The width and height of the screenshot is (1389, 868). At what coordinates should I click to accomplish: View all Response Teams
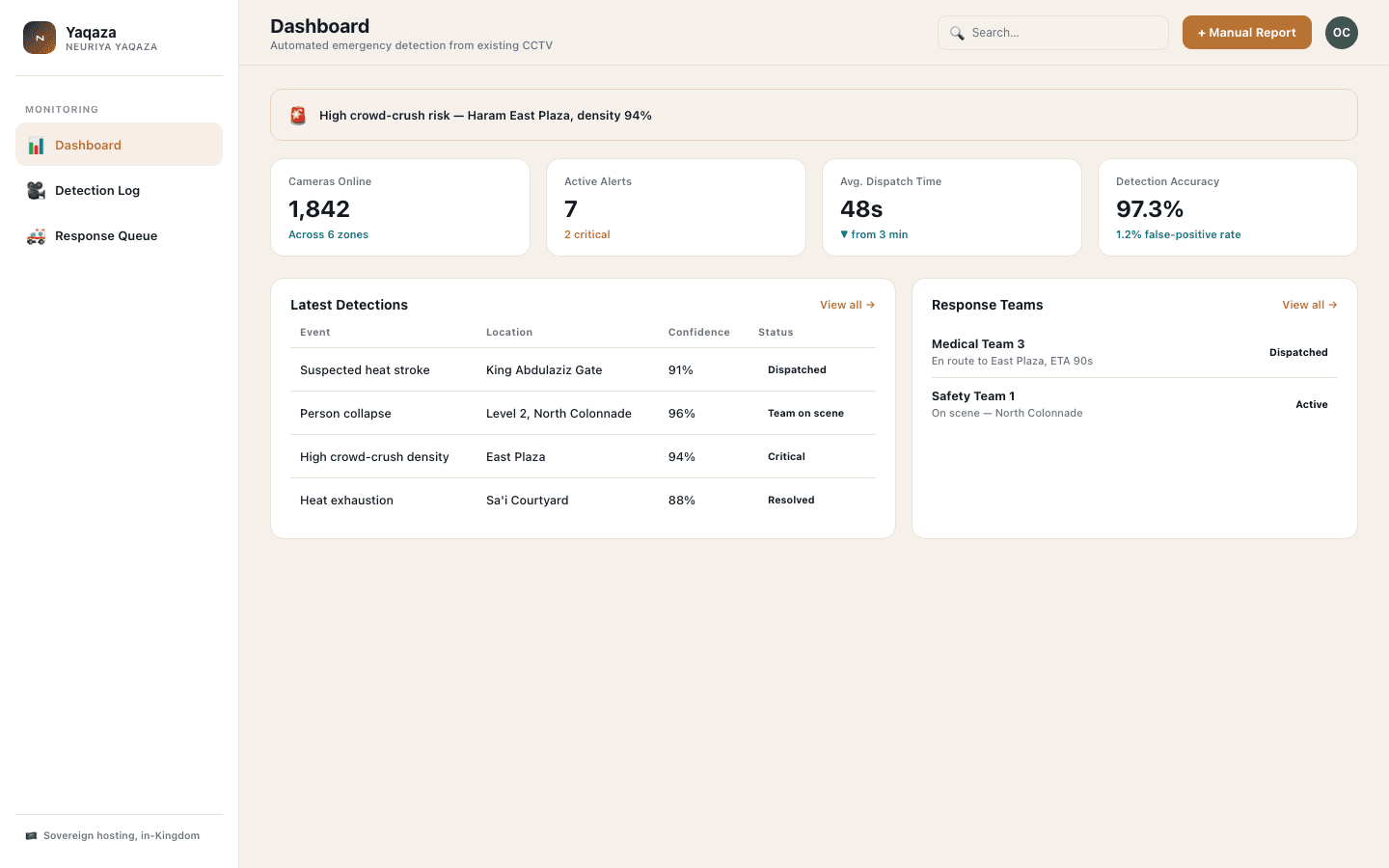click(x=1309, y=305)
